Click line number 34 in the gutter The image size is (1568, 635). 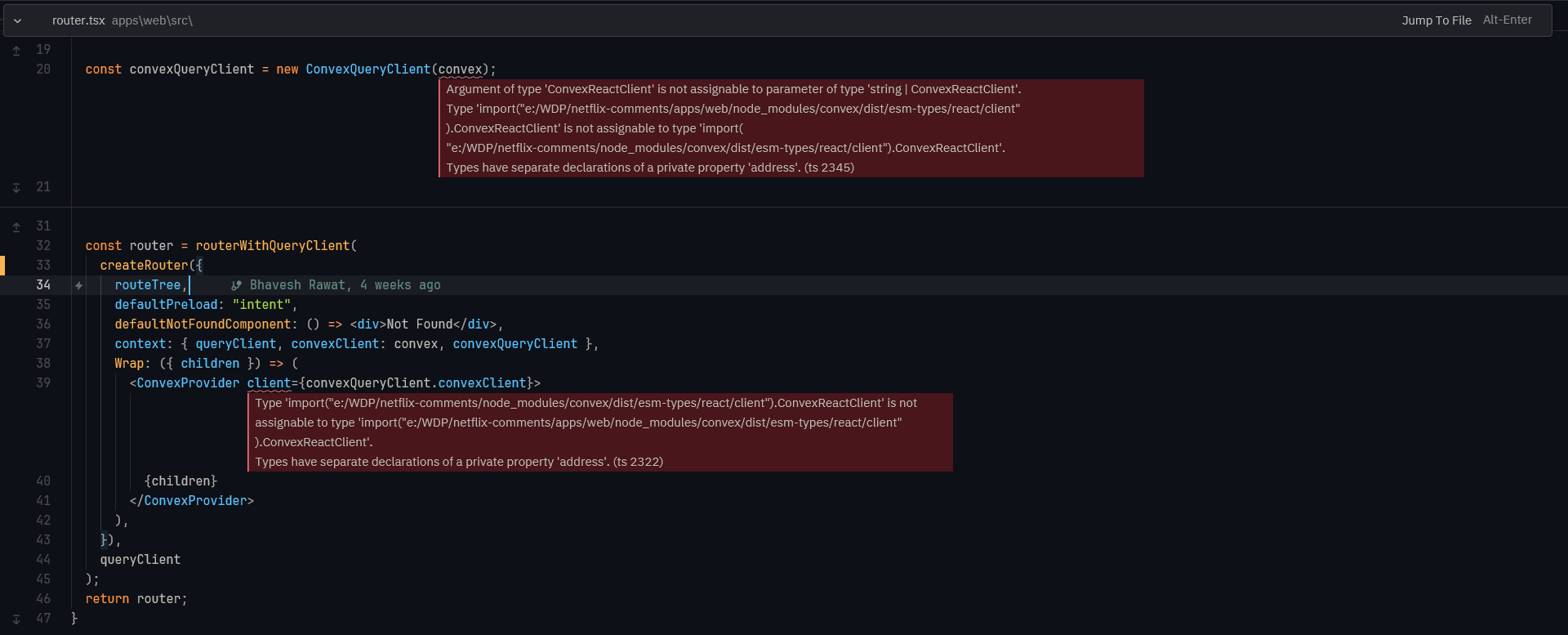point(43,285)
